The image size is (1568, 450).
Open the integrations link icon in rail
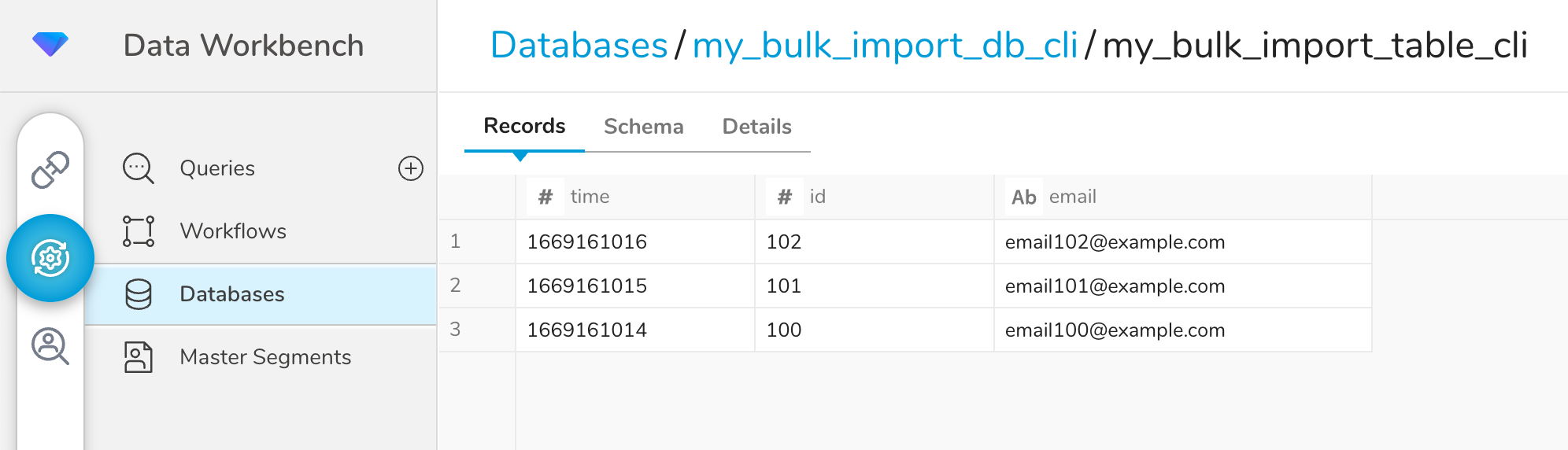pyautogui.click(x=50, y=169)
